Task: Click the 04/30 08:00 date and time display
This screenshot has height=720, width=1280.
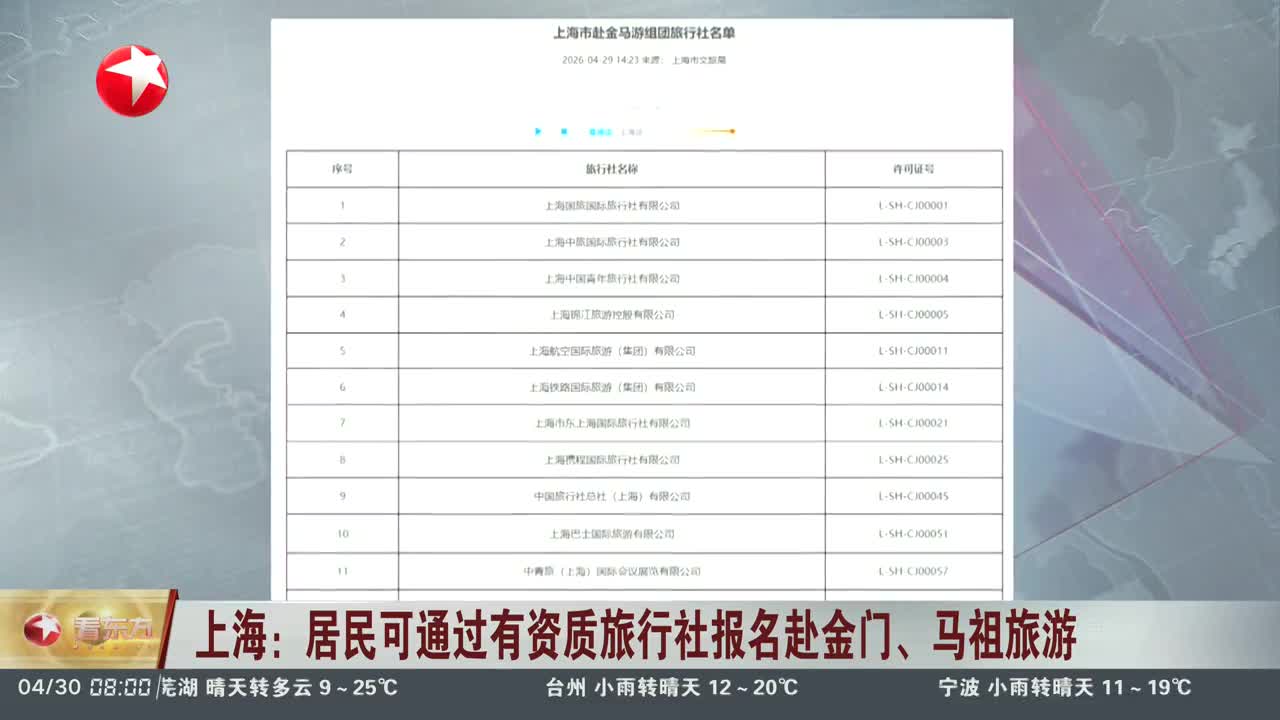Action: 84,688
